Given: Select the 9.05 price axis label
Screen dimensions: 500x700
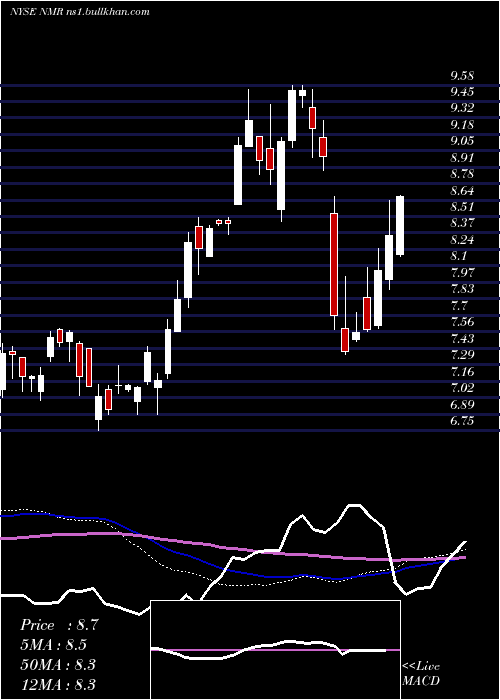Looking at the screenshot, I should click(x=462, y=142).
